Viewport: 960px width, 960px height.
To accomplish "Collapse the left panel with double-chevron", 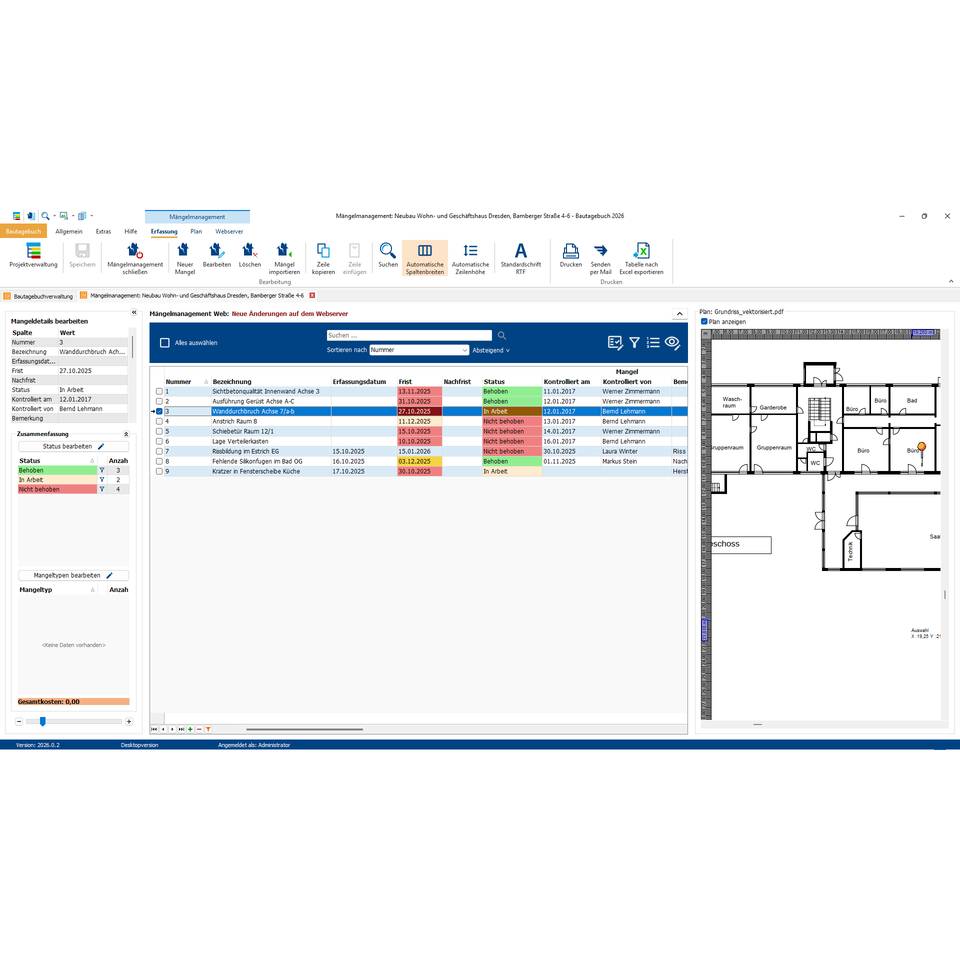I will pyautogui.click(x=133, y=312).
